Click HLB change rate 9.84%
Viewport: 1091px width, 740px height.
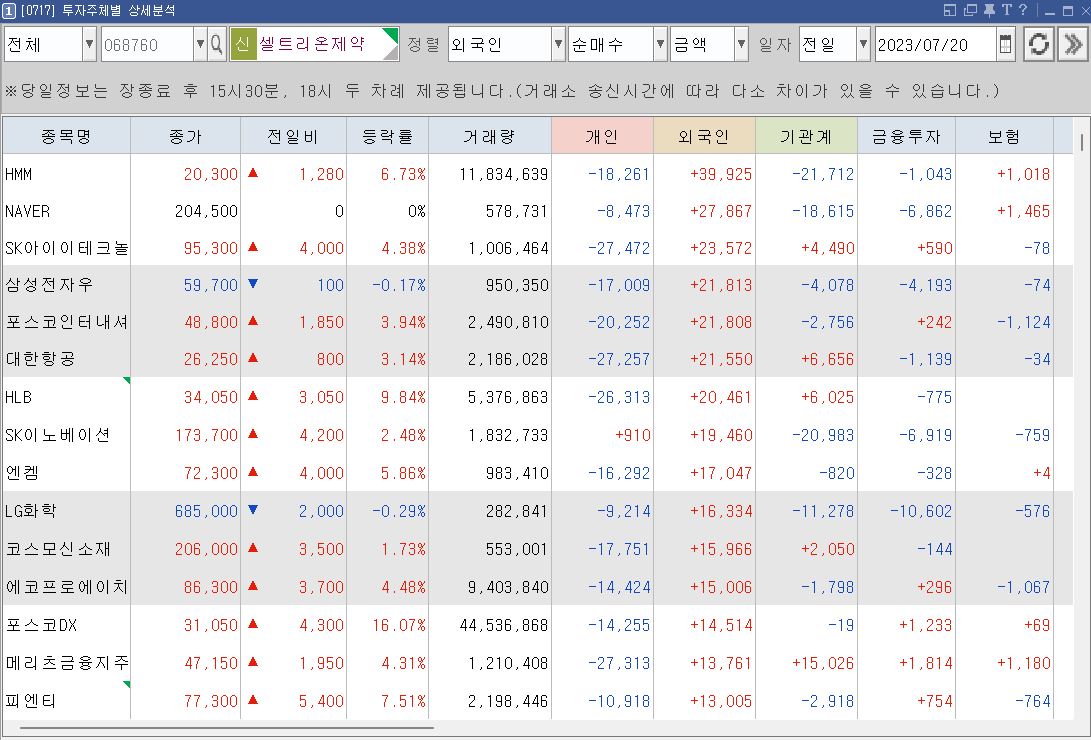click(x=404, y=397)
